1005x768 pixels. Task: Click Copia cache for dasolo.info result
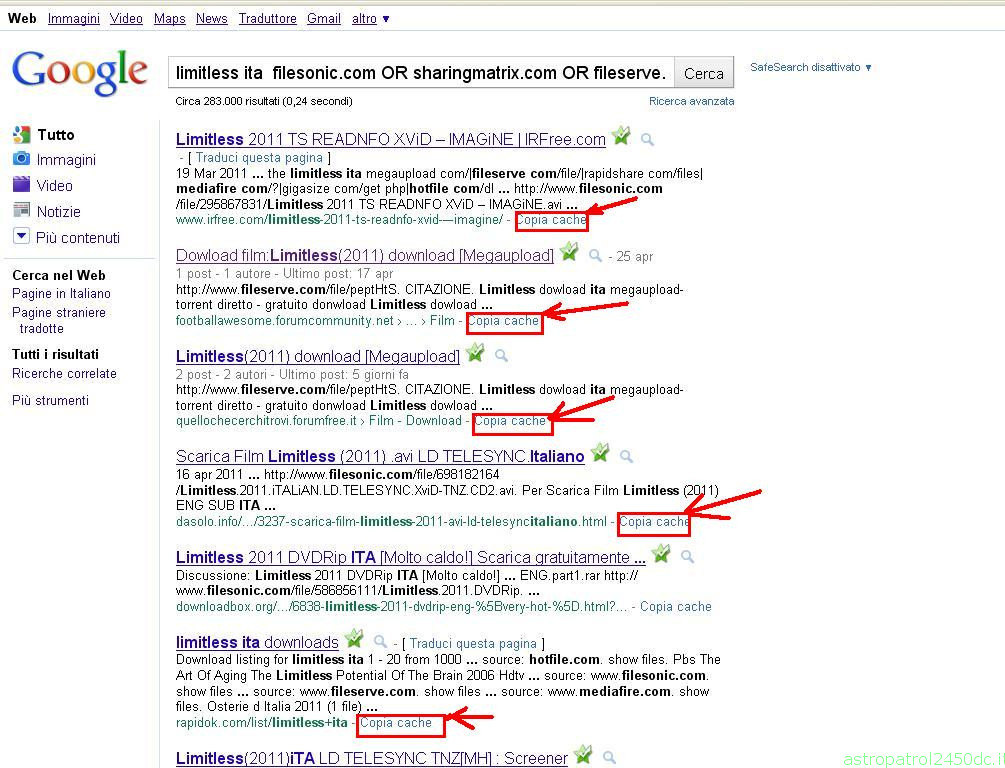click(654, 522)
